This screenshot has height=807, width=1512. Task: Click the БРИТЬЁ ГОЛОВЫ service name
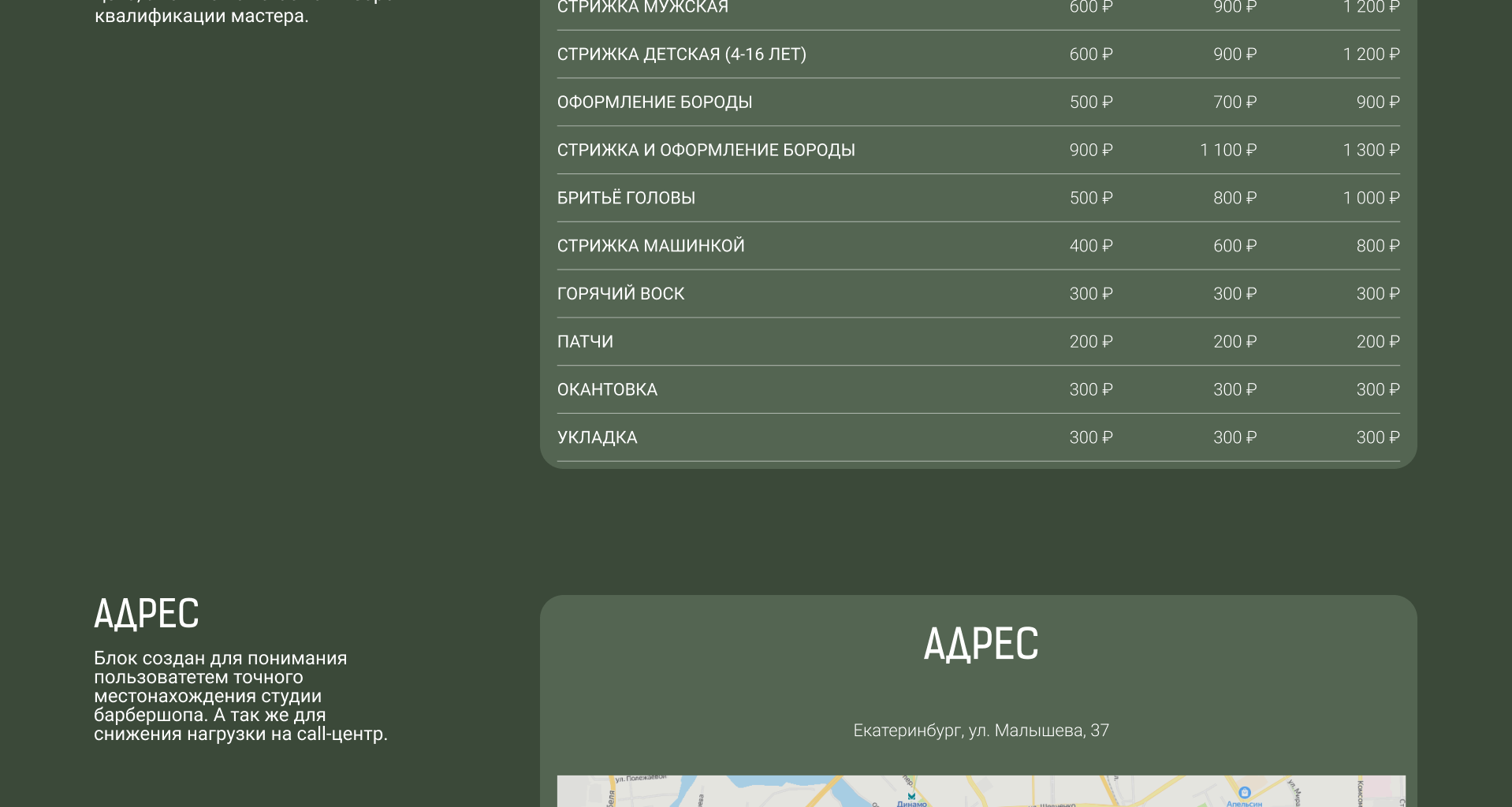click(626, 199)
